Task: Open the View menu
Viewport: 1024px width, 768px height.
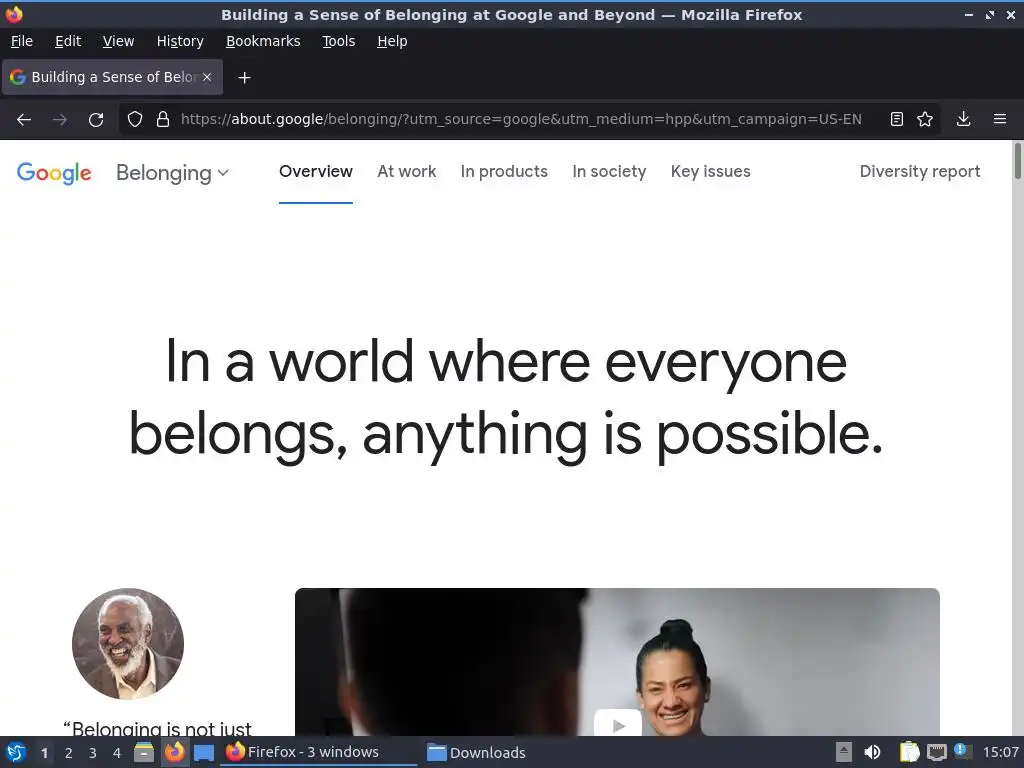Action: click(118, 41)
